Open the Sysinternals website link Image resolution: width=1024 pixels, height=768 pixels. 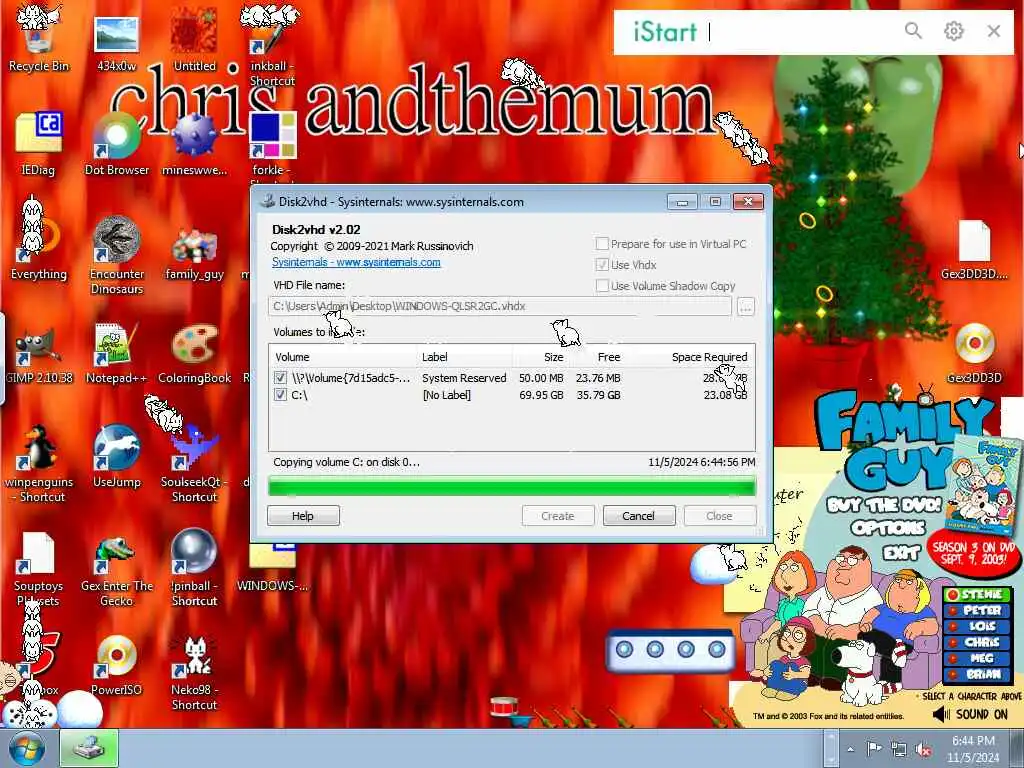356,262
